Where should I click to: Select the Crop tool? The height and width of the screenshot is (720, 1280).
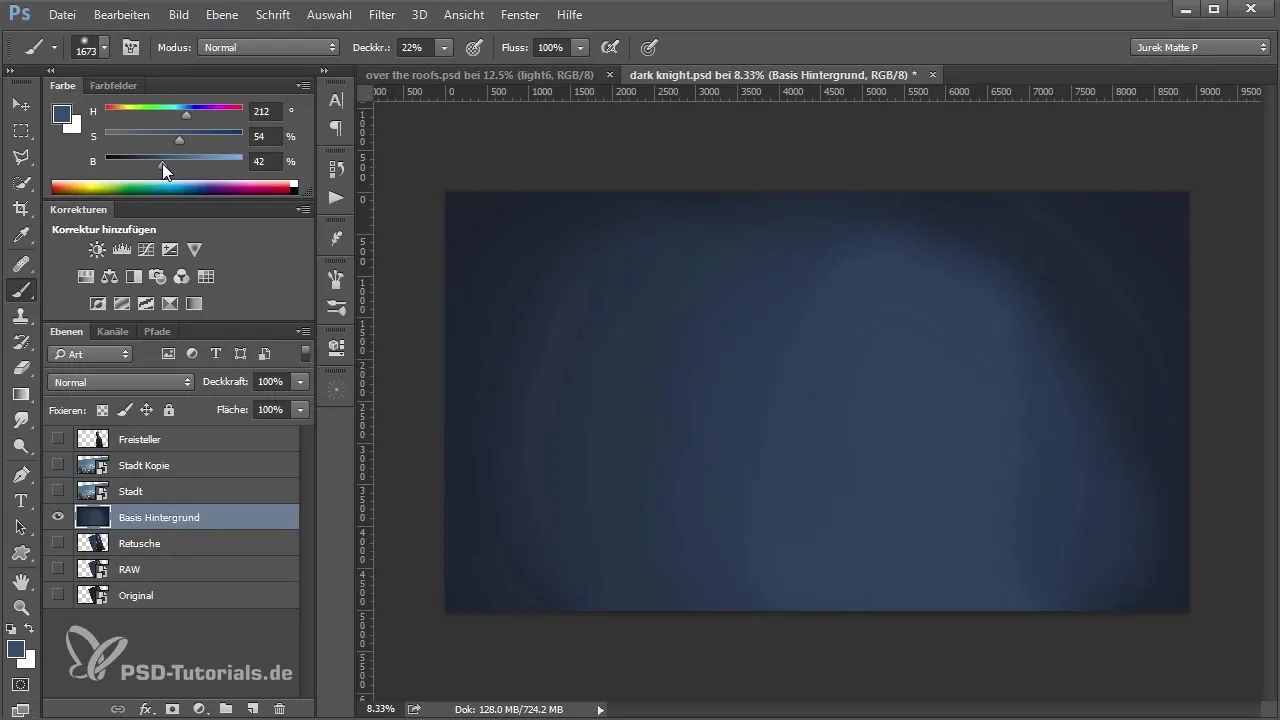tap(20, 209)
